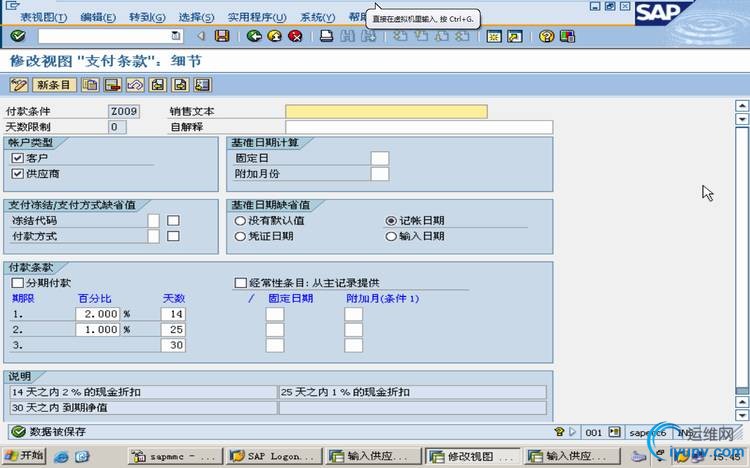Click the Previous entry icon
Screen dimensions: 750x468
pos(158,85)
